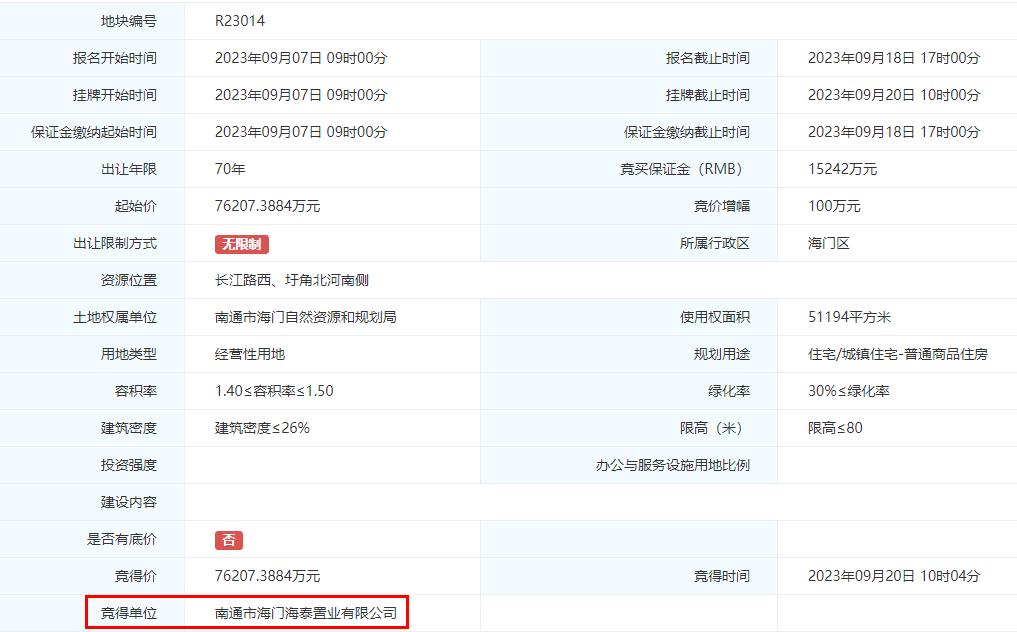Screen dimensions: 1017x632
Task: Click the 竞价增幅 value 100万元
Action: tap(834, 206)
